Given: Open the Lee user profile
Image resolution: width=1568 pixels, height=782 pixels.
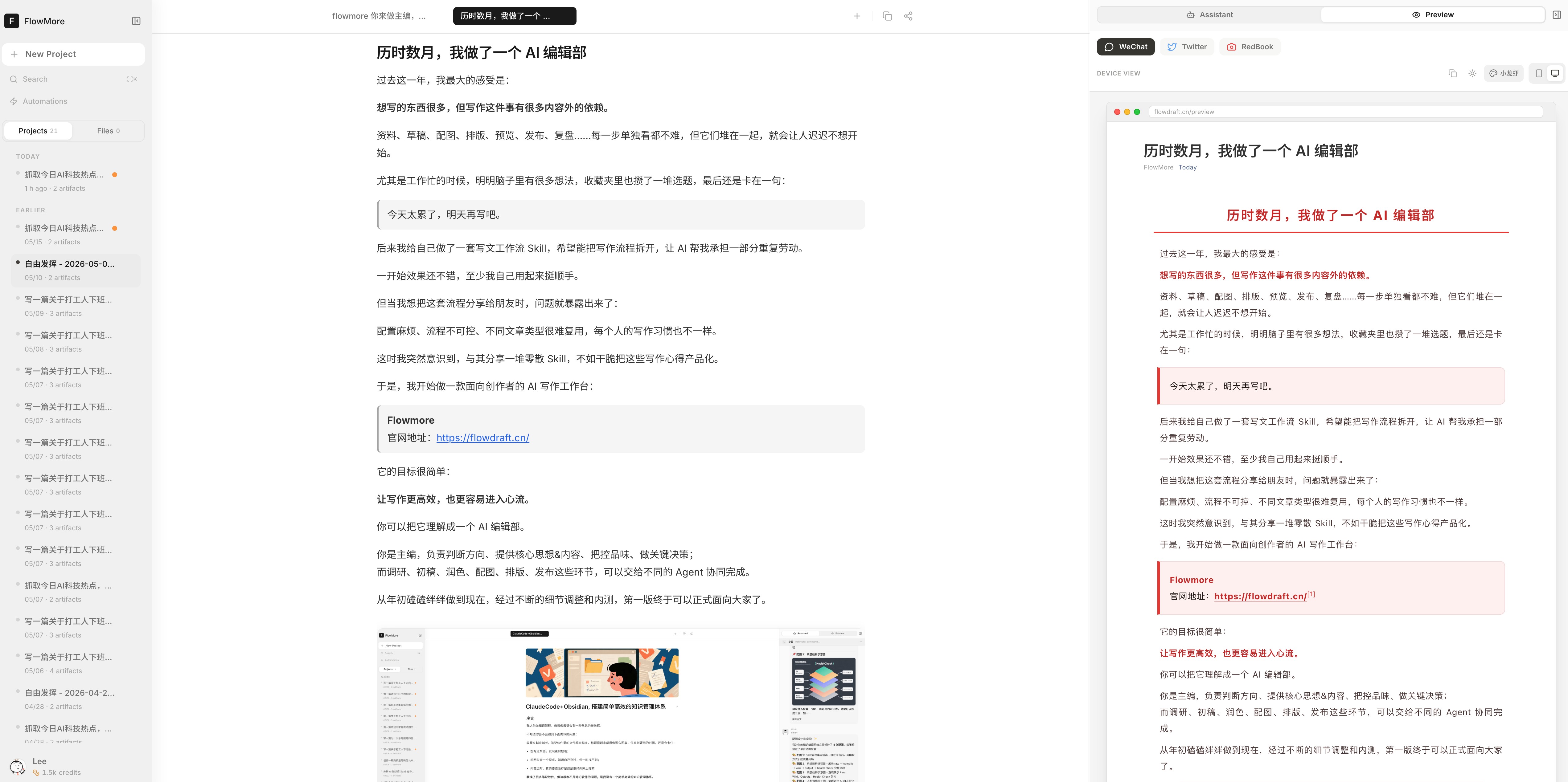Looking at the screenshot, I should (74, 766).
